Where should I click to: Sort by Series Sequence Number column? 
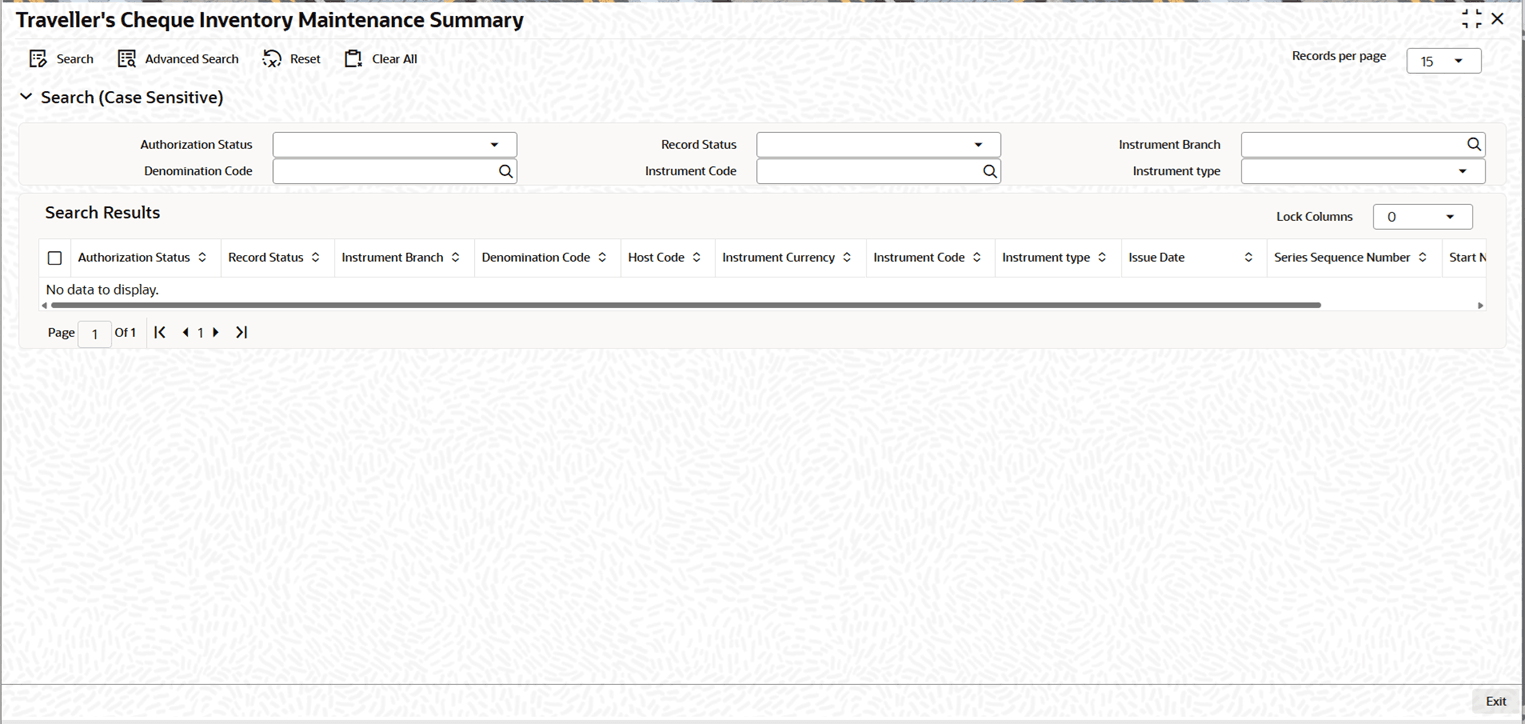(x=1422, y=258)
